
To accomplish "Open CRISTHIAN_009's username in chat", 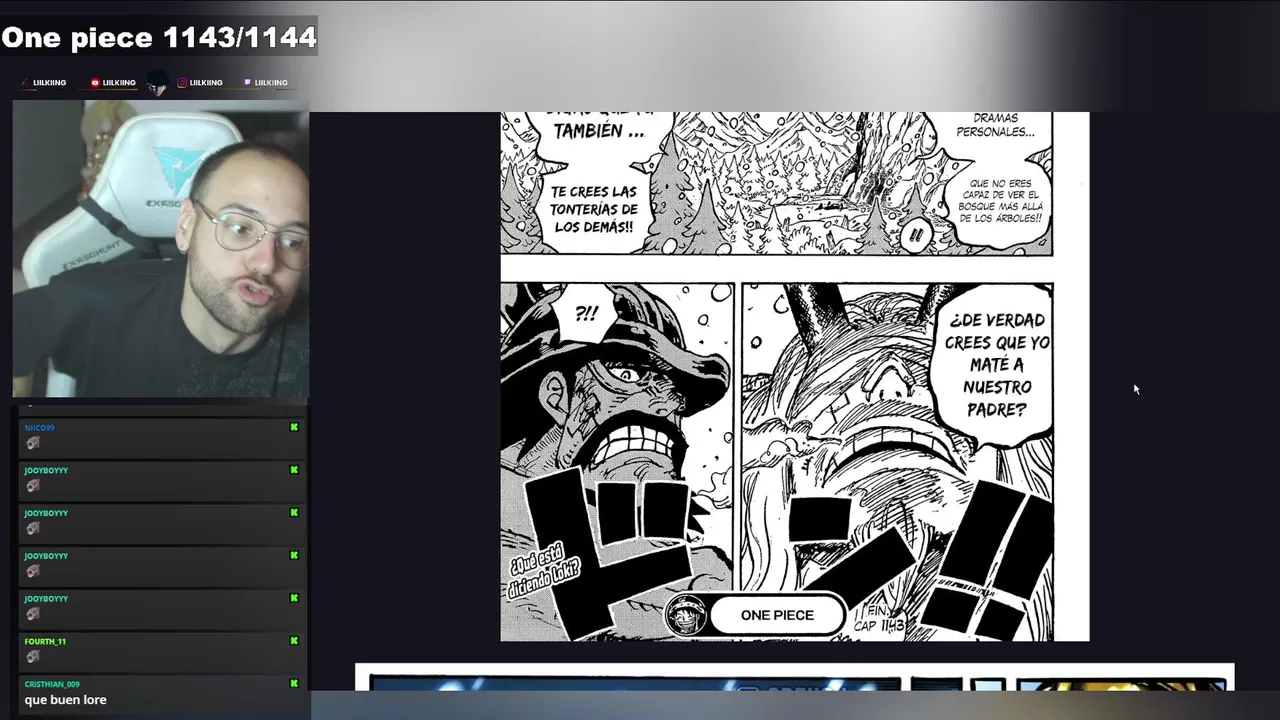I will pos(52,685).
